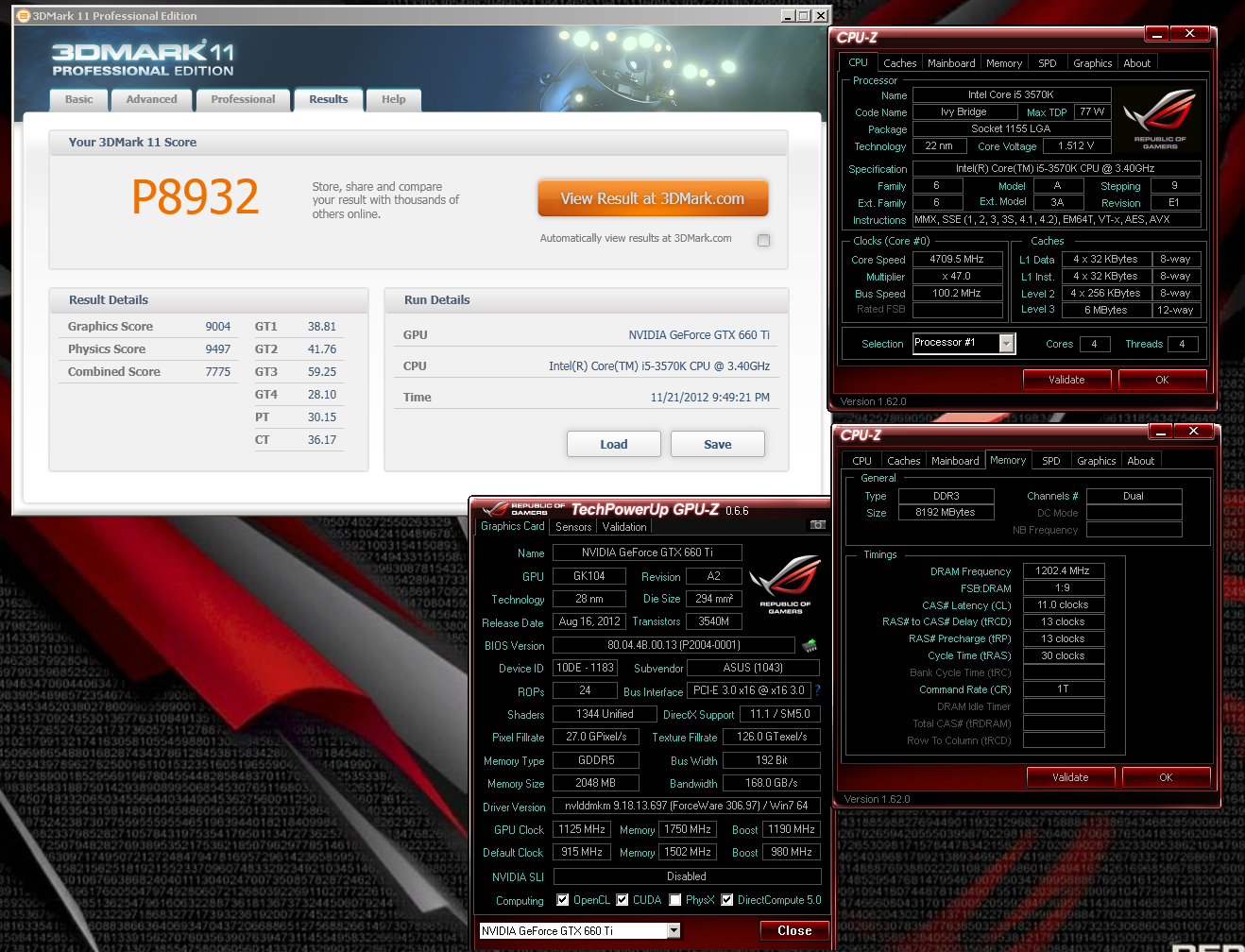This screenshot has height=952, width=1245.
Task: Open Graphics tab in upper CPU-Z window
Action: point(1093,63)
